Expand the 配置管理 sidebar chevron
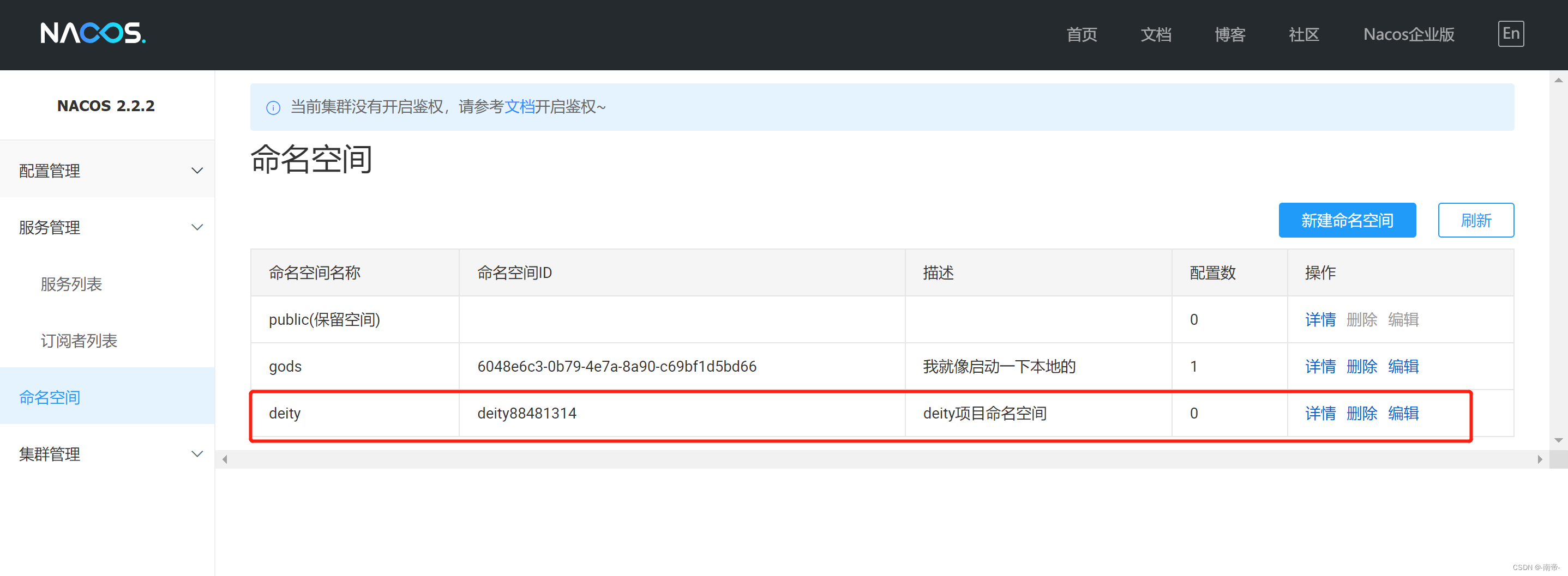1568x576 pixels. click(197, 171)
